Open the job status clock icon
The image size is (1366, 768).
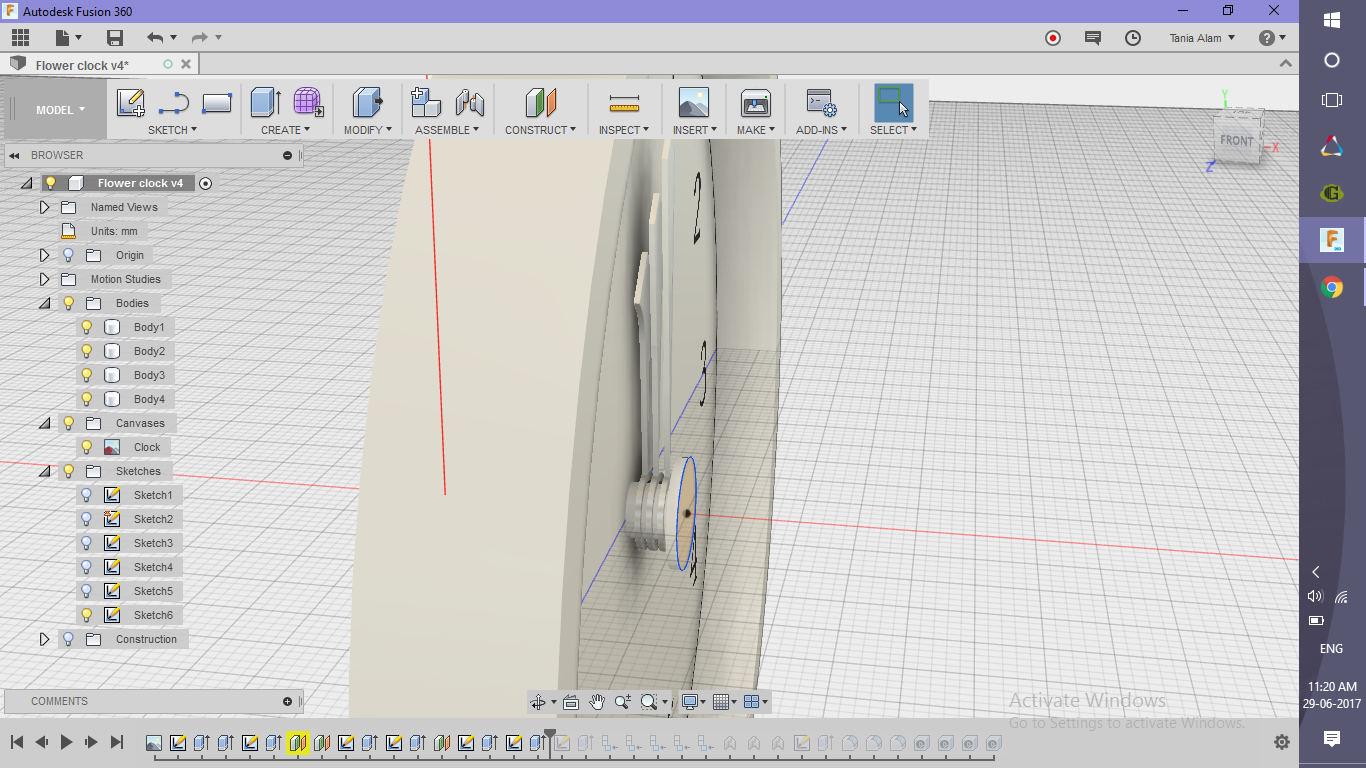point(1133,38)
